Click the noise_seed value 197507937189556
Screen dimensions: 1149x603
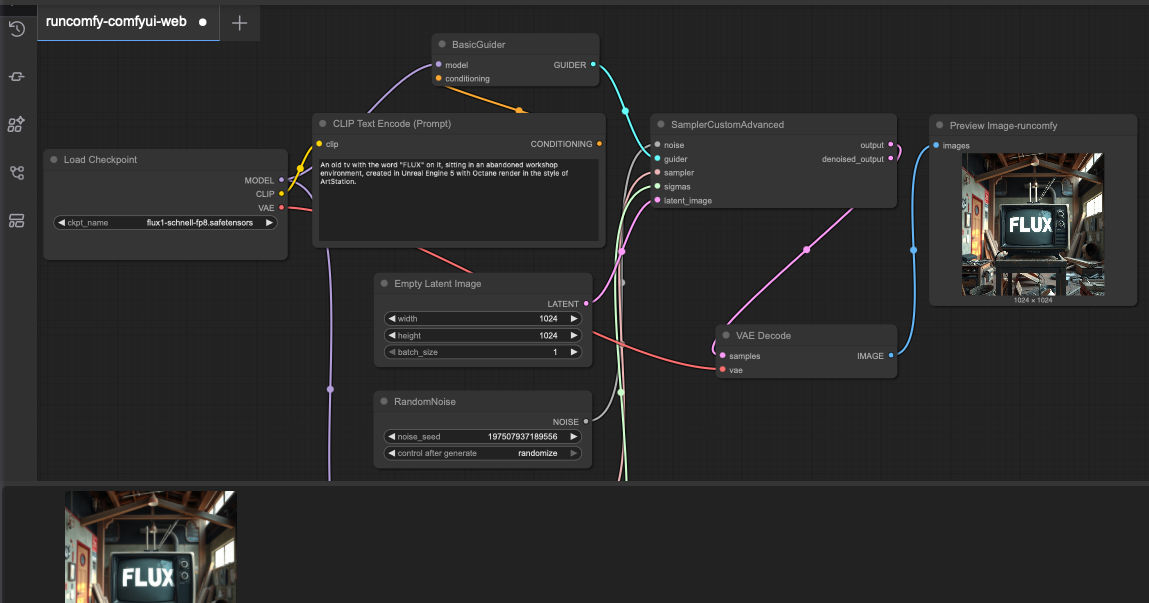pos(522,437)
